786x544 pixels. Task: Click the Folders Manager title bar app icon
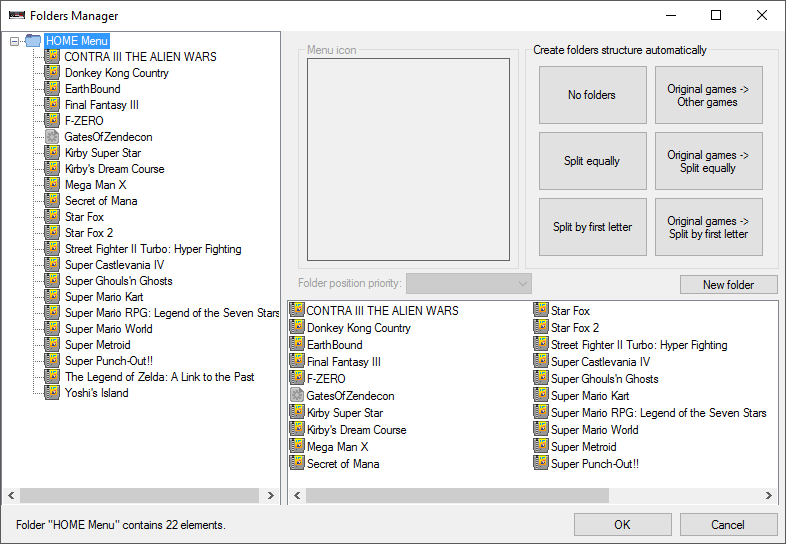point(17,15)
